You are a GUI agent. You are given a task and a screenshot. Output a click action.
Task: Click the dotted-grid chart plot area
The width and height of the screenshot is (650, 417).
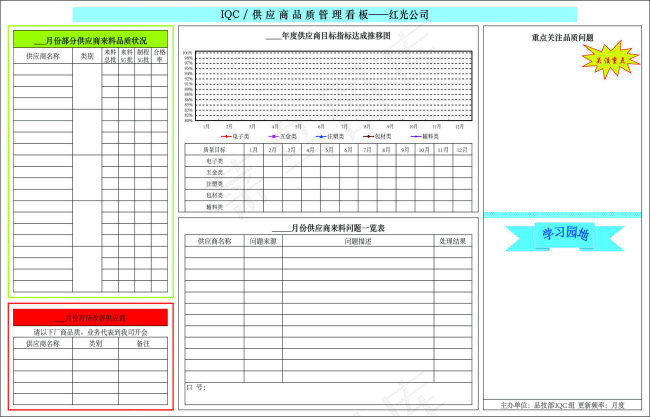point(334,86)
